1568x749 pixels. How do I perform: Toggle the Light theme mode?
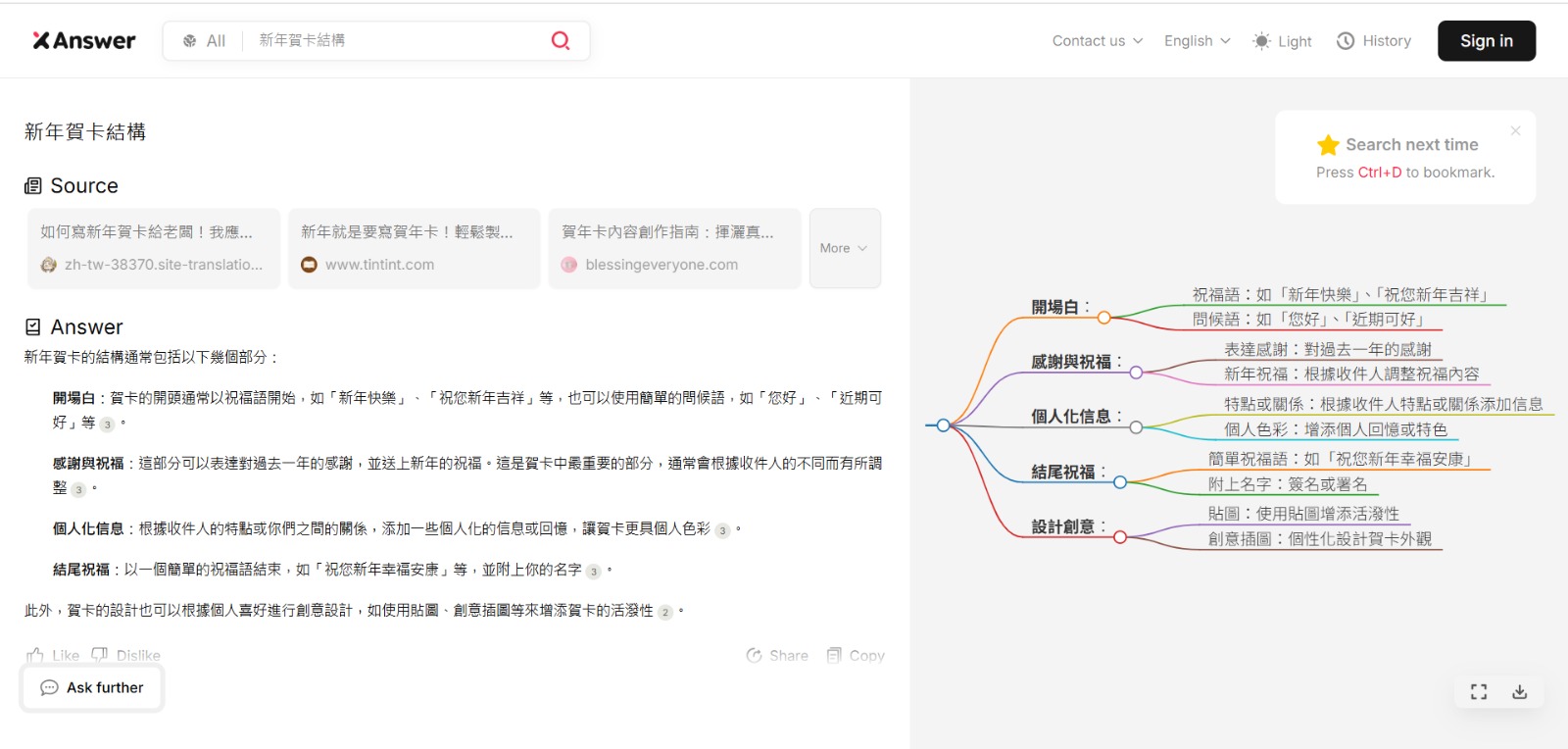[1282, 41]
